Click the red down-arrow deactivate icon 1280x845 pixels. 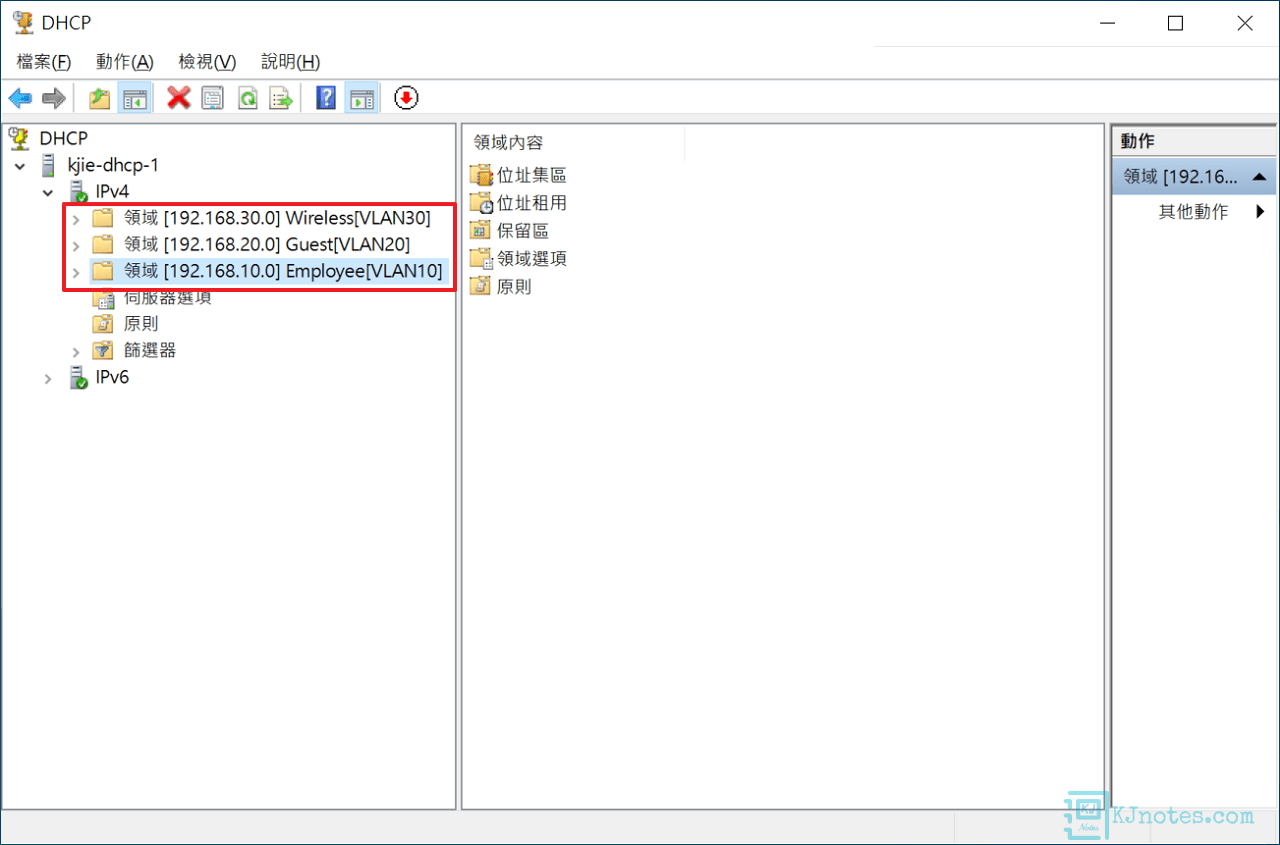[406, 98]
